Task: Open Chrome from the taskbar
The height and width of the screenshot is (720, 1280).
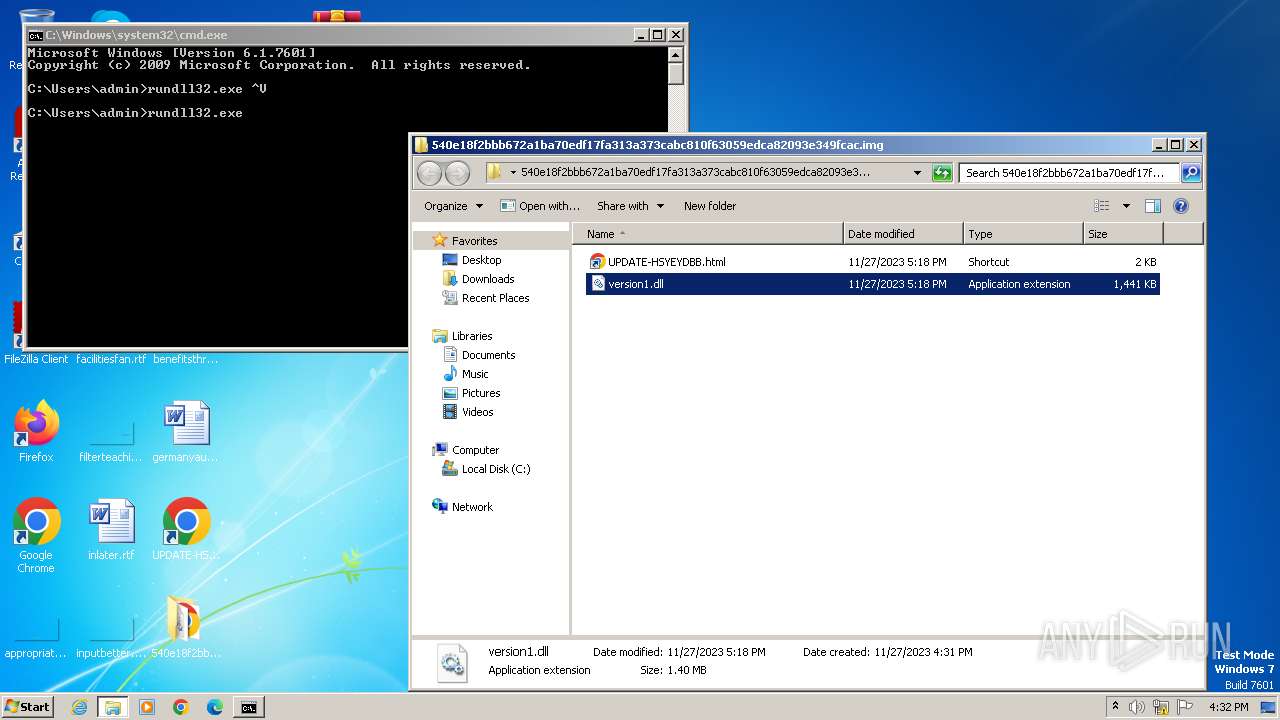Action: click(x=181, y=707)
